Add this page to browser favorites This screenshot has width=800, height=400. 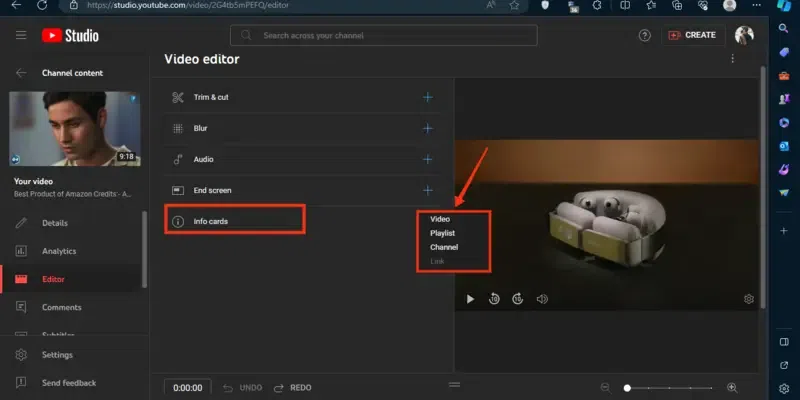point(514,5)
